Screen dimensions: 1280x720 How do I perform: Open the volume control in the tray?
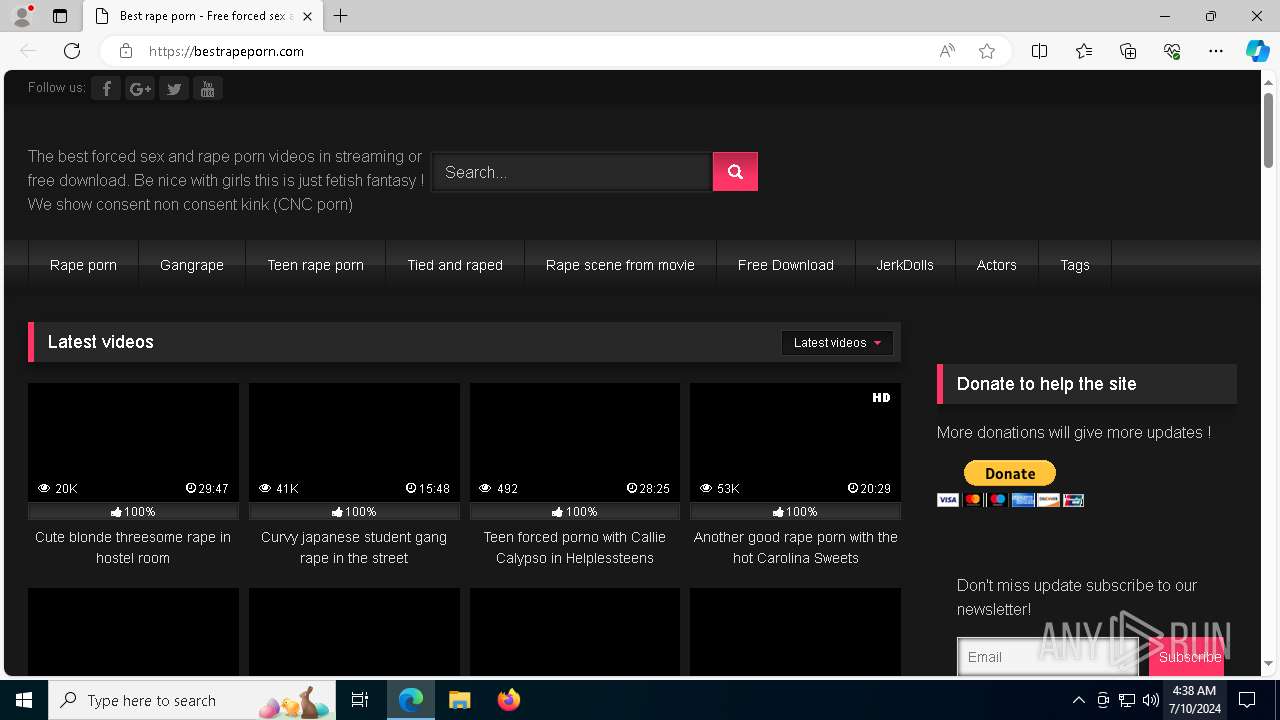point(1151,700)
